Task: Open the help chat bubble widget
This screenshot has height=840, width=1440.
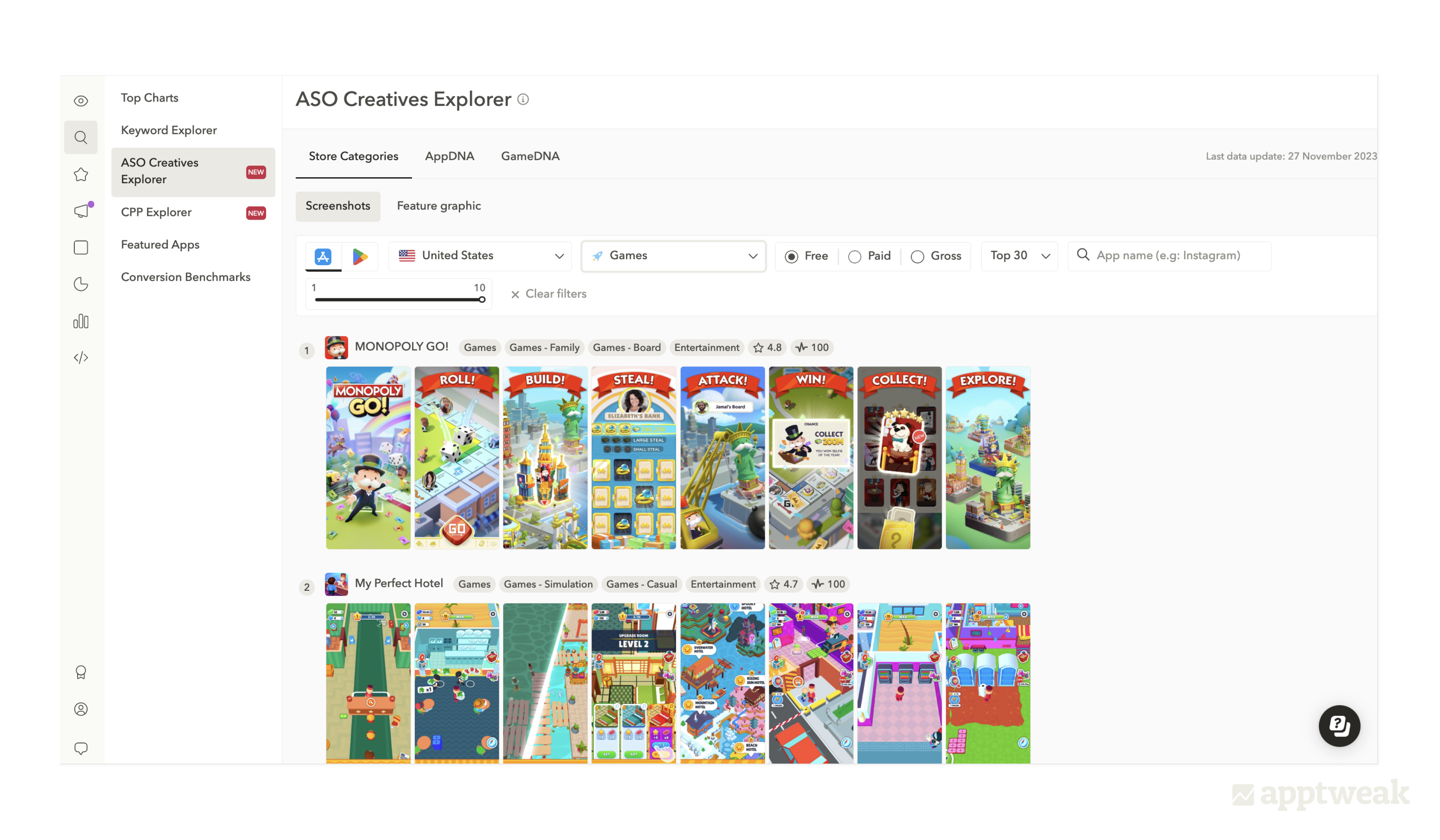Action: [x=1339, y=726]
